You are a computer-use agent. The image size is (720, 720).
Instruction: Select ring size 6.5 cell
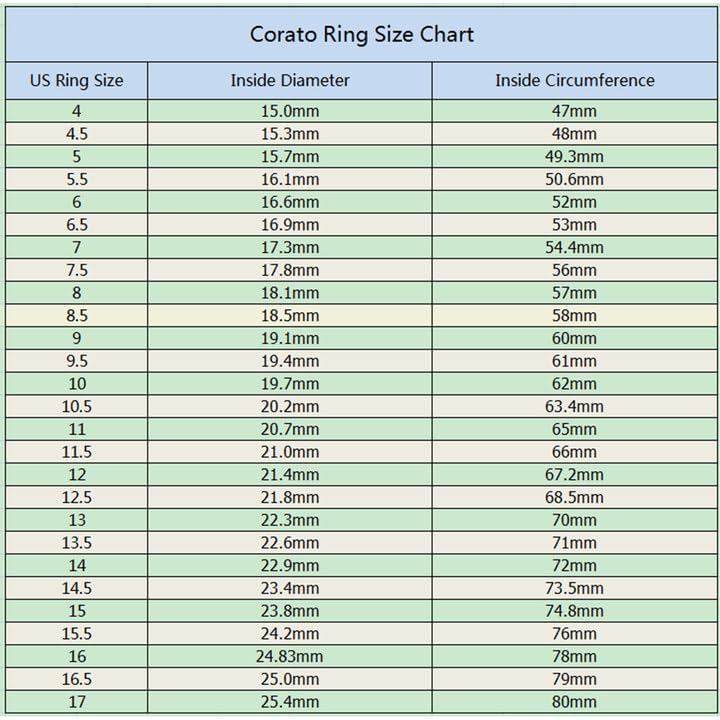[77, 225]
